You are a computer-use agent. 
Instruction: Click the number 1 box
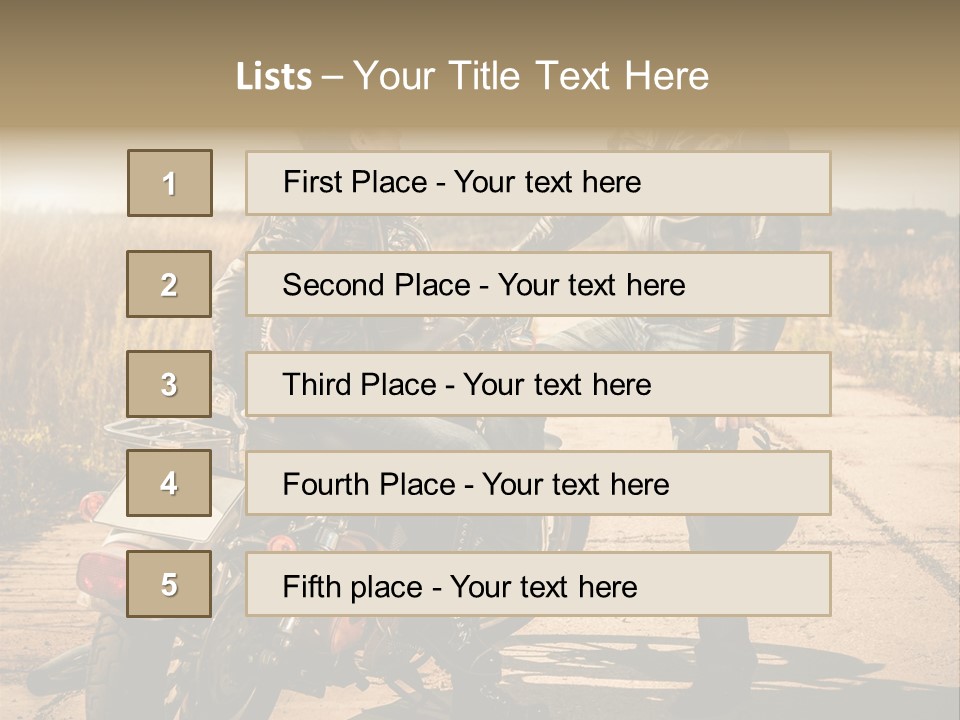(x=169, y=183)
